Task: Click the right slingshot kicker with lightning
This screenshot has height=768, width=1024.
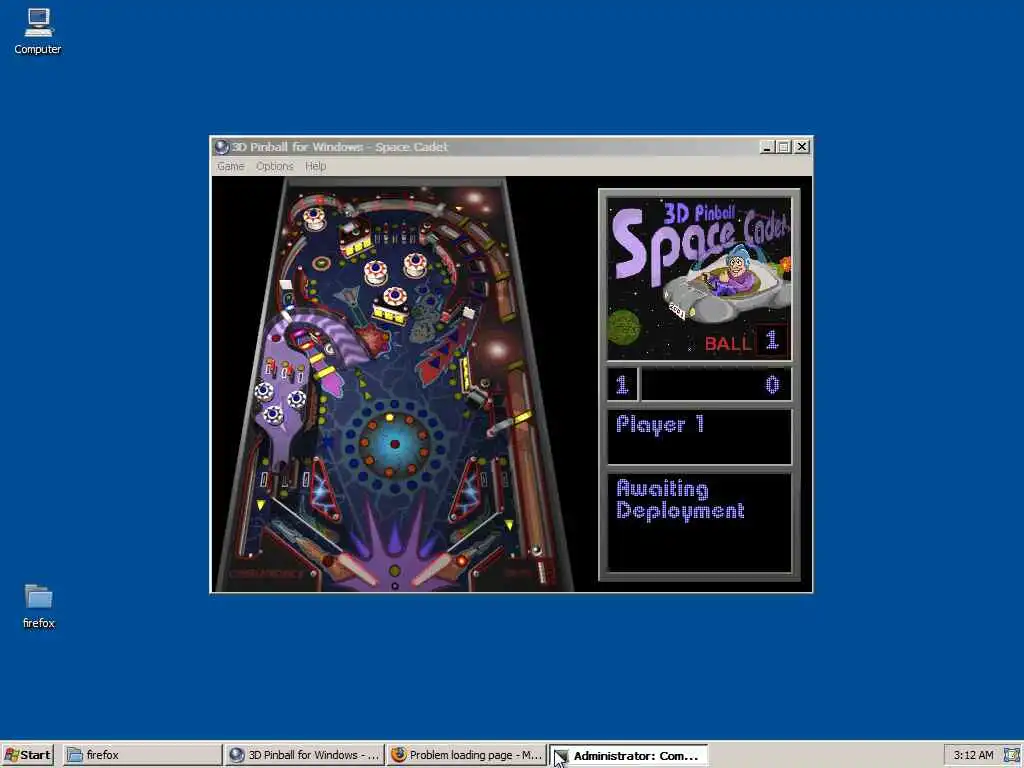Action: point(466,489)
